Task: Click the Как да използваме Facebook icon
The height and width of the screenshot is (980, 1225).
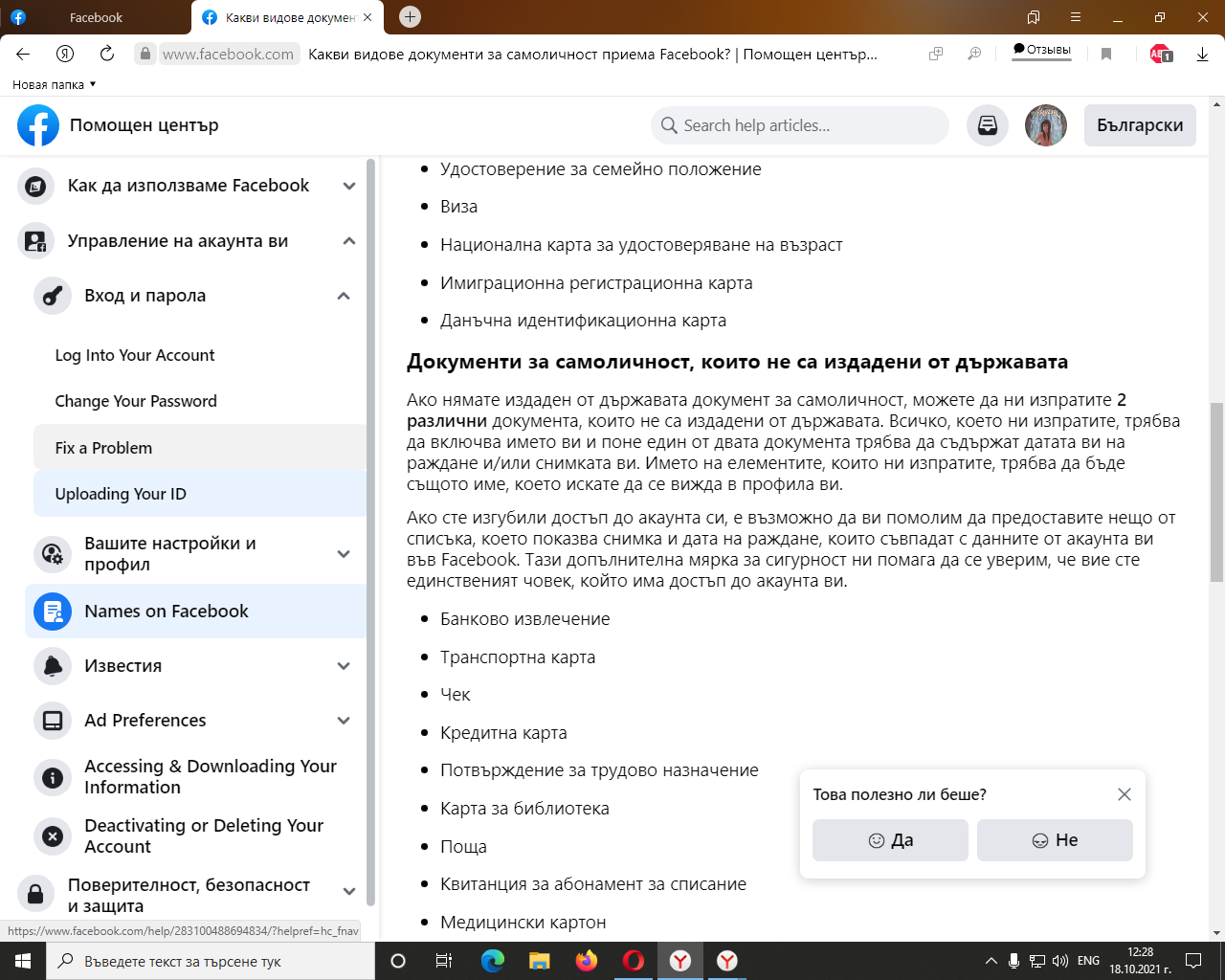Action: coord(35,186)
